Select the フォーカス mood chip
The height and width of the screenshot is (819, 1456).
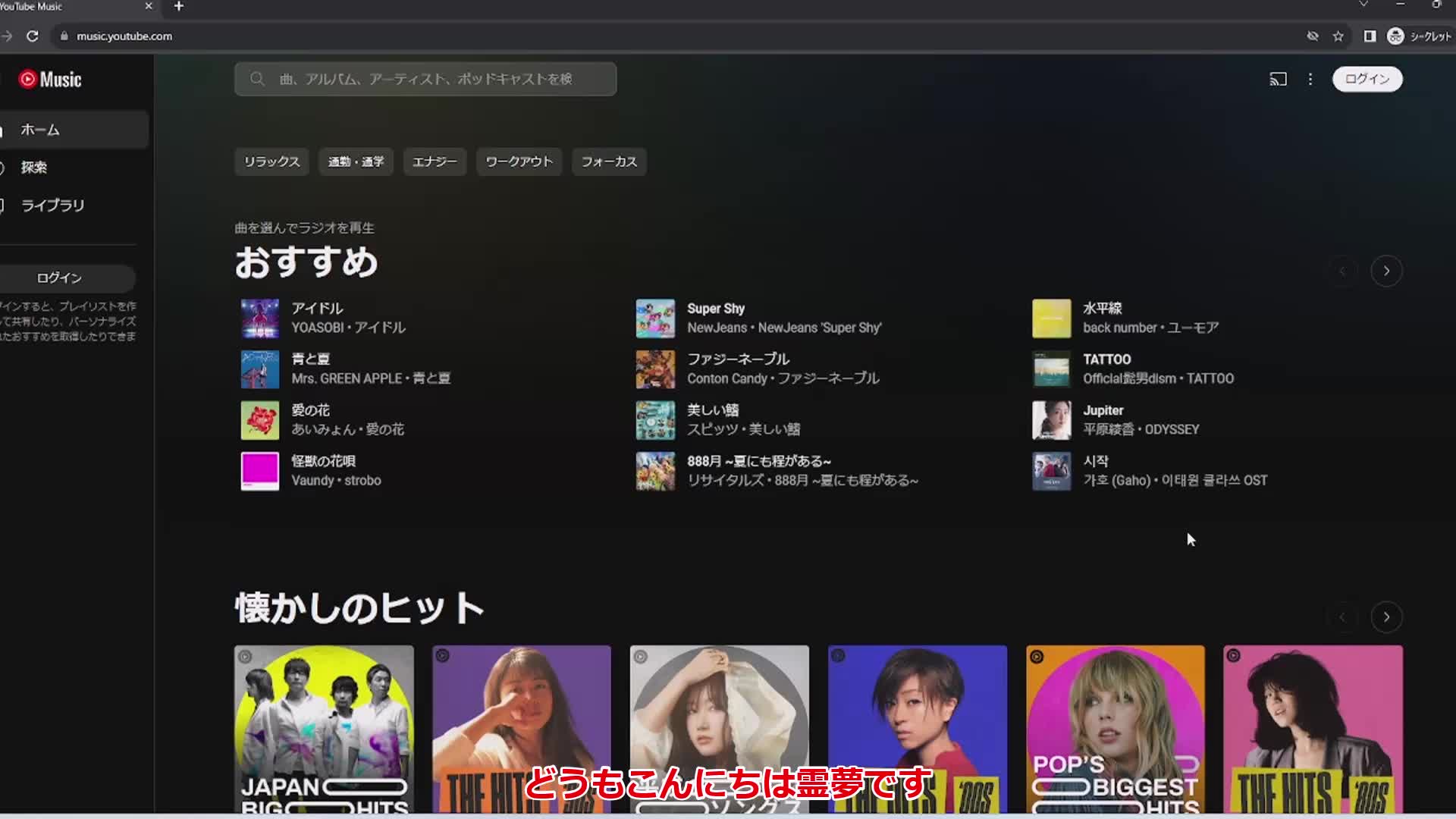[x=609, y=162]
